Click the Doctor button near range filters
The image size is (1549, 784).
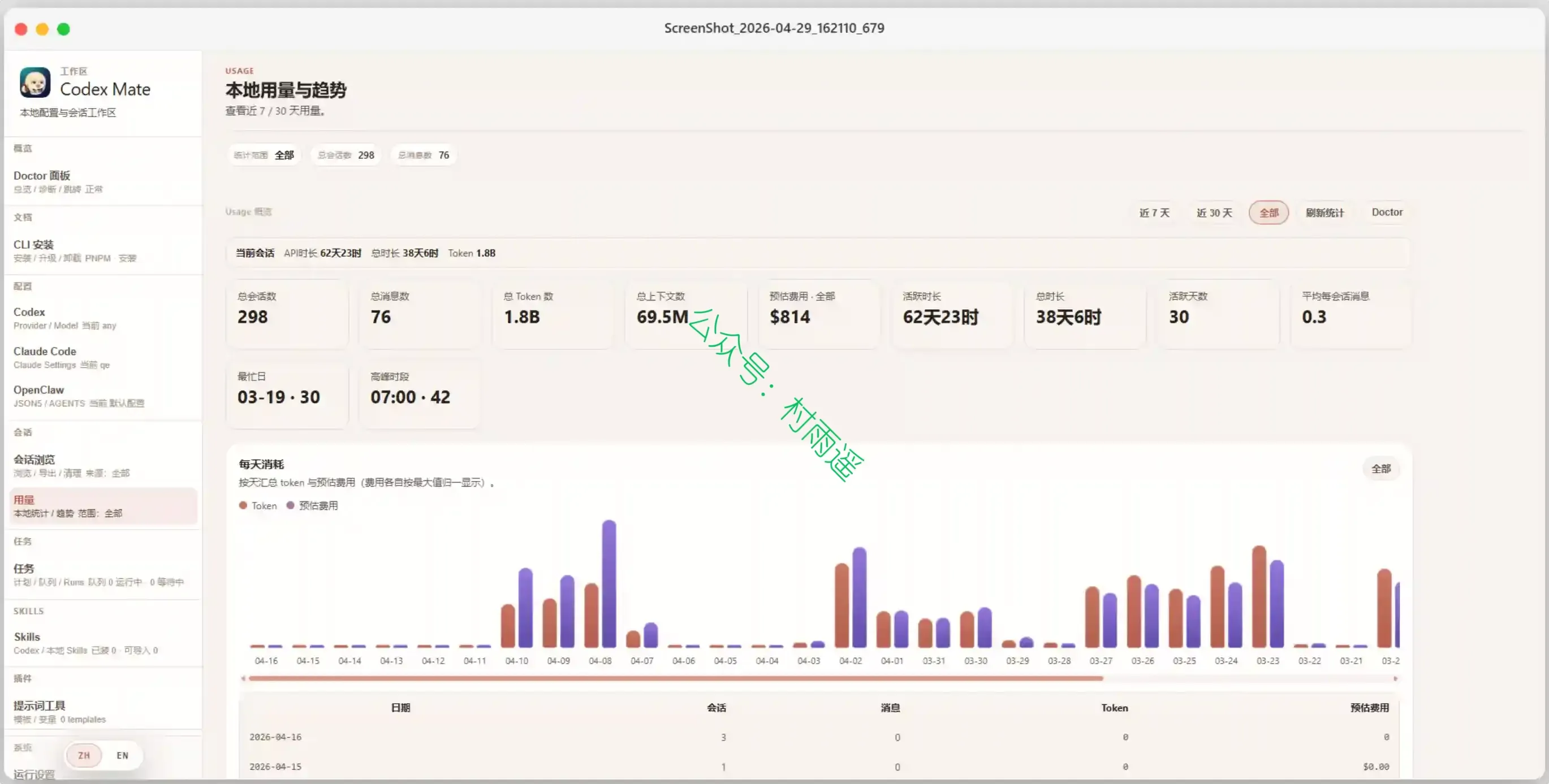click(1387, 212)
